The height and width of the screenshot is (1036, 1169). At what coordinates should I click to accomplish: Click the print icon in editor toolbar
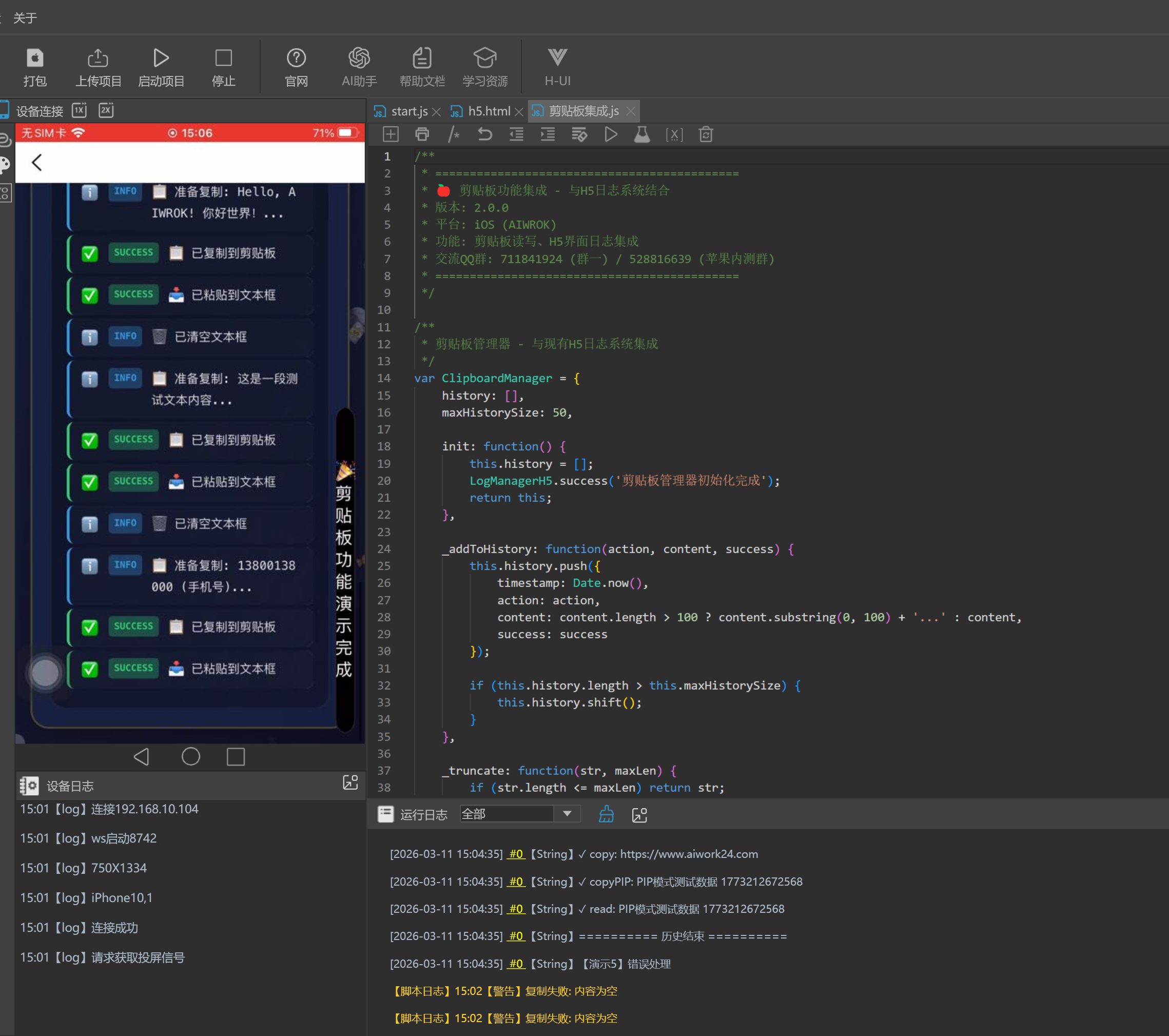tap(422, 134)
